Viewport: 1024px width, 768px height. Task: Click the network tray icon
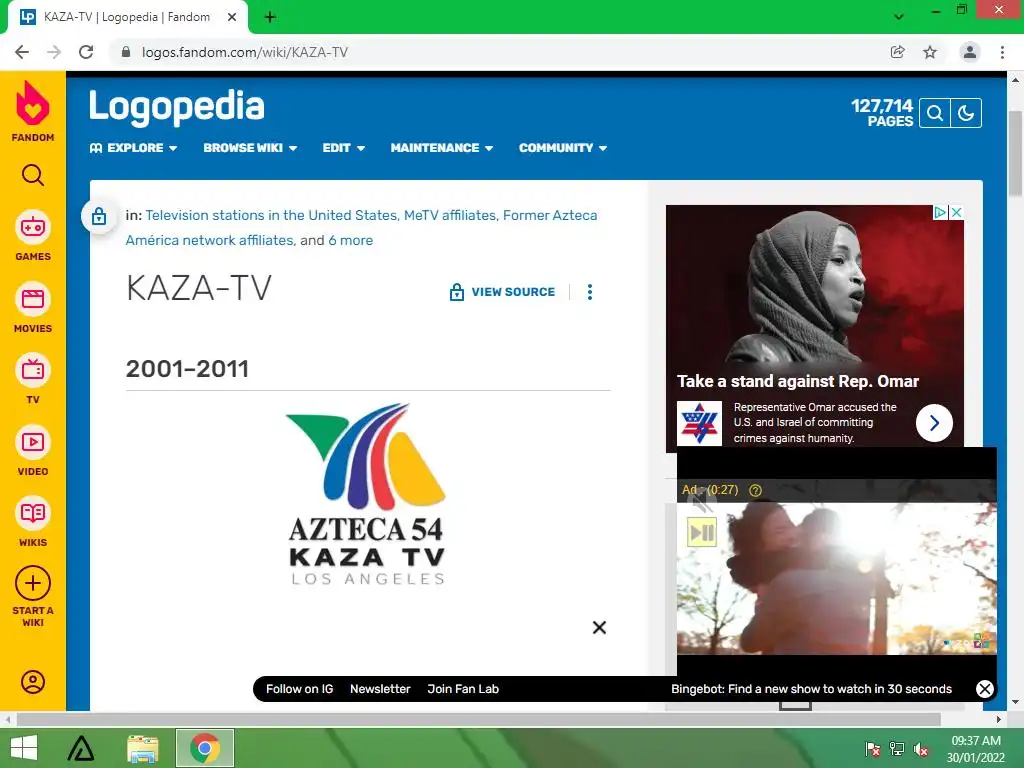click(x=897, y=749)
